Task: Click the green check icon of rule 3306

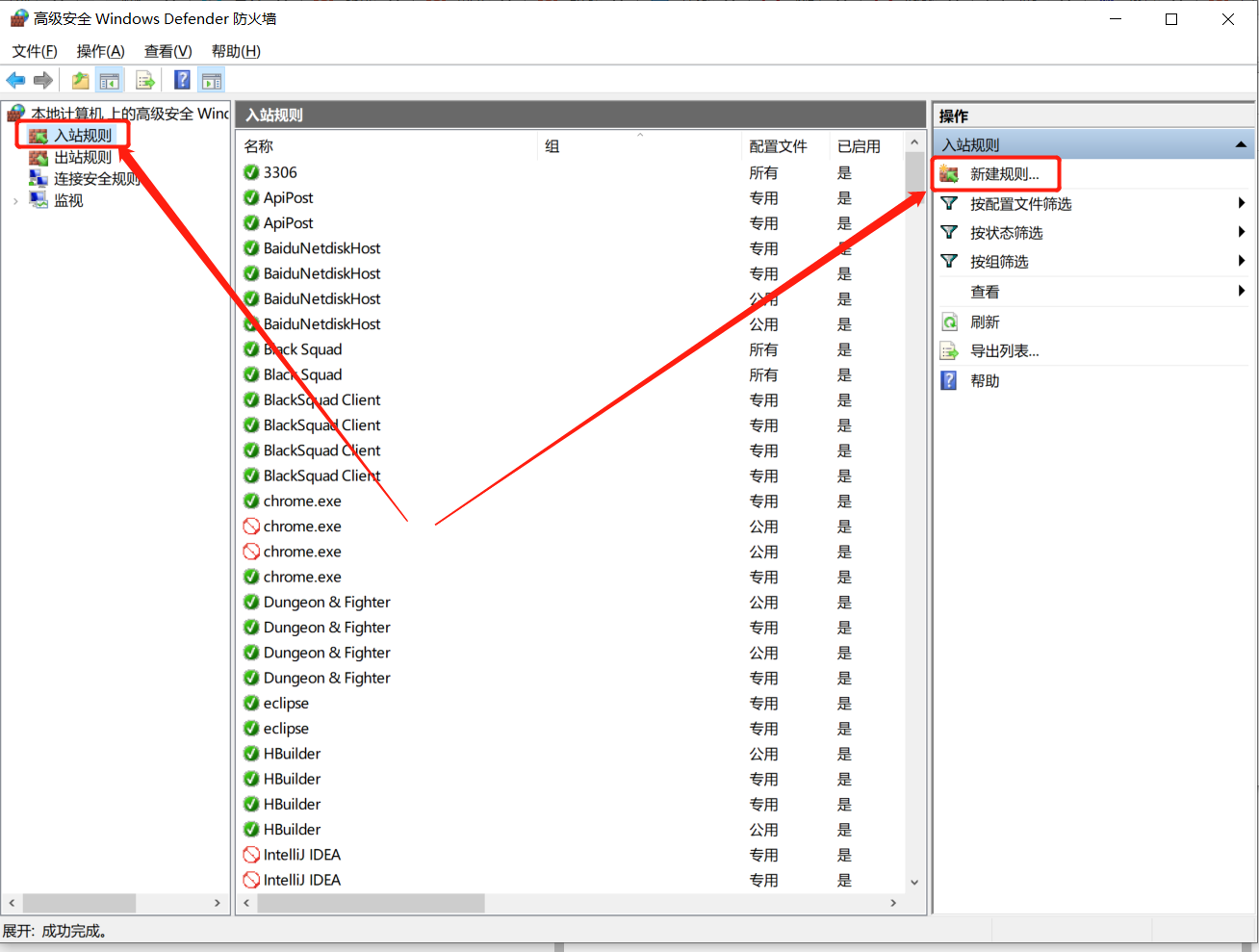Action: point(251,172)
